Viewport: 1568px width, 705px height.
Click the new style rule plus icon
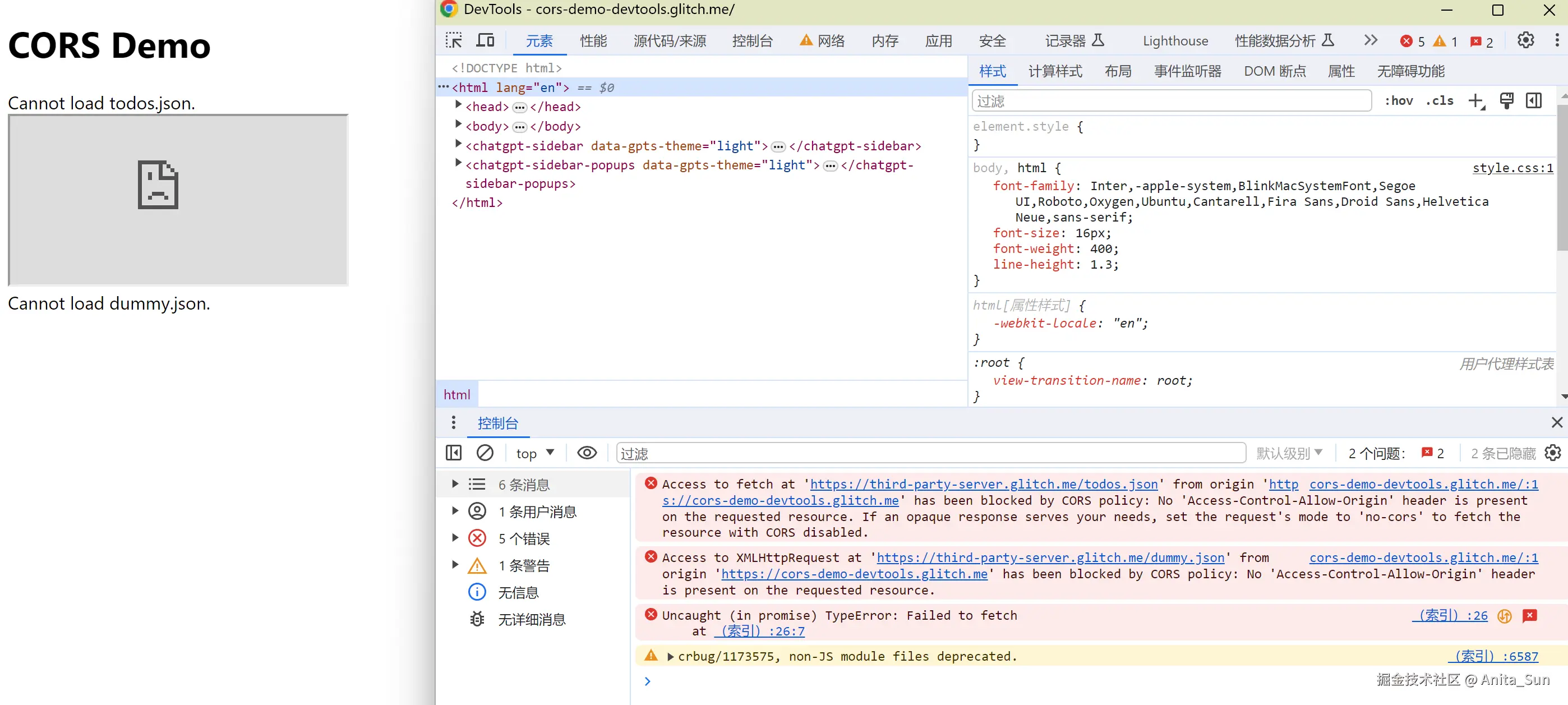pos(1475,101)
